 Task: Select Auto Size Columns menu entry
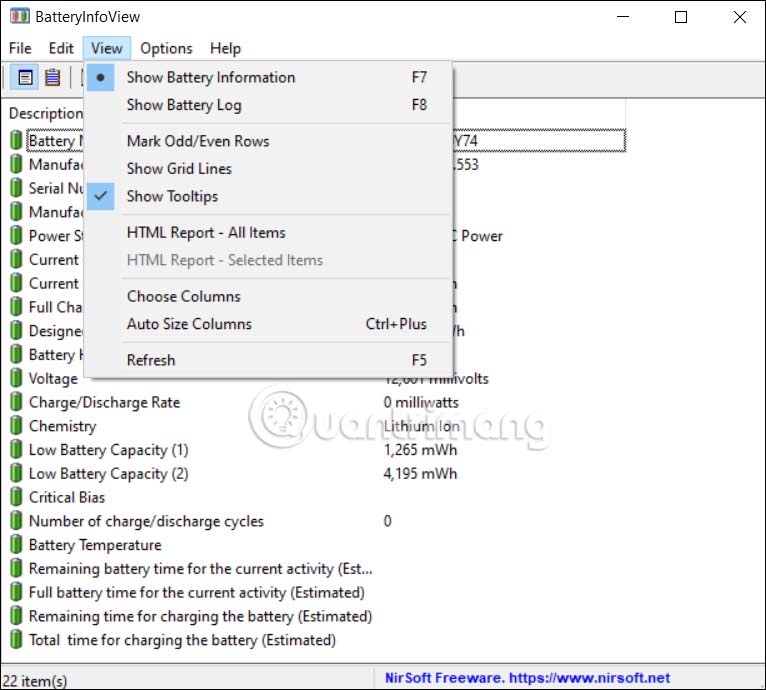tap(268, 323)
